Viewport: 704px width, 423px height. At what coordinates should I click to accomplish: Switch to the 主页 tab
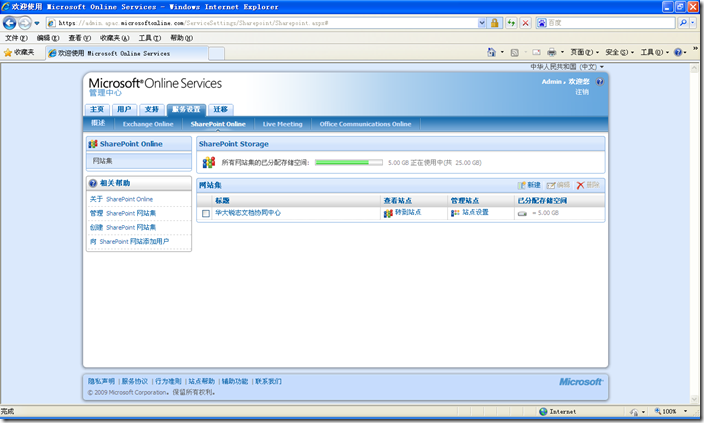[97, 109]
